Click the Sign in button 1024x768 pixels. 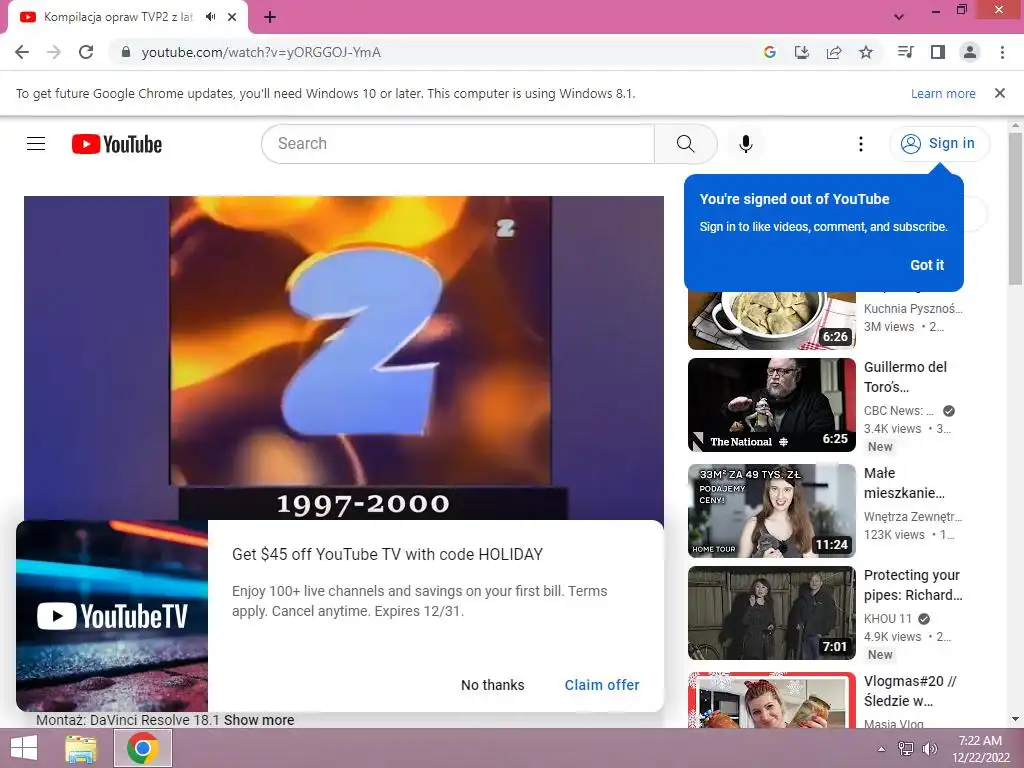(x=939, y=144)
